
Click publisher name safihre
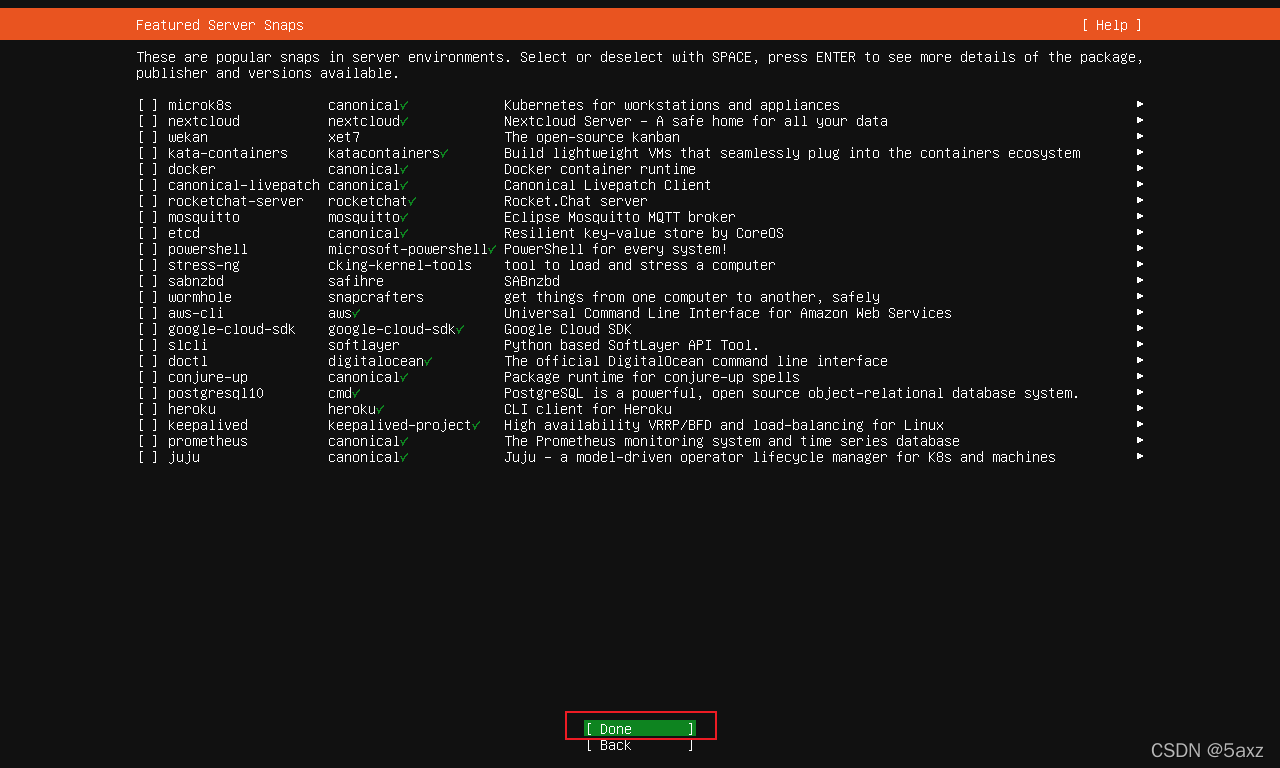[356, 281]
